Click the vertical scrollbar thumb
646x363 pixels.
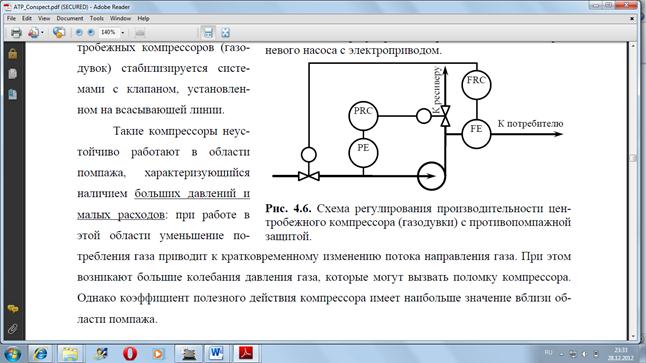point(633,158)
